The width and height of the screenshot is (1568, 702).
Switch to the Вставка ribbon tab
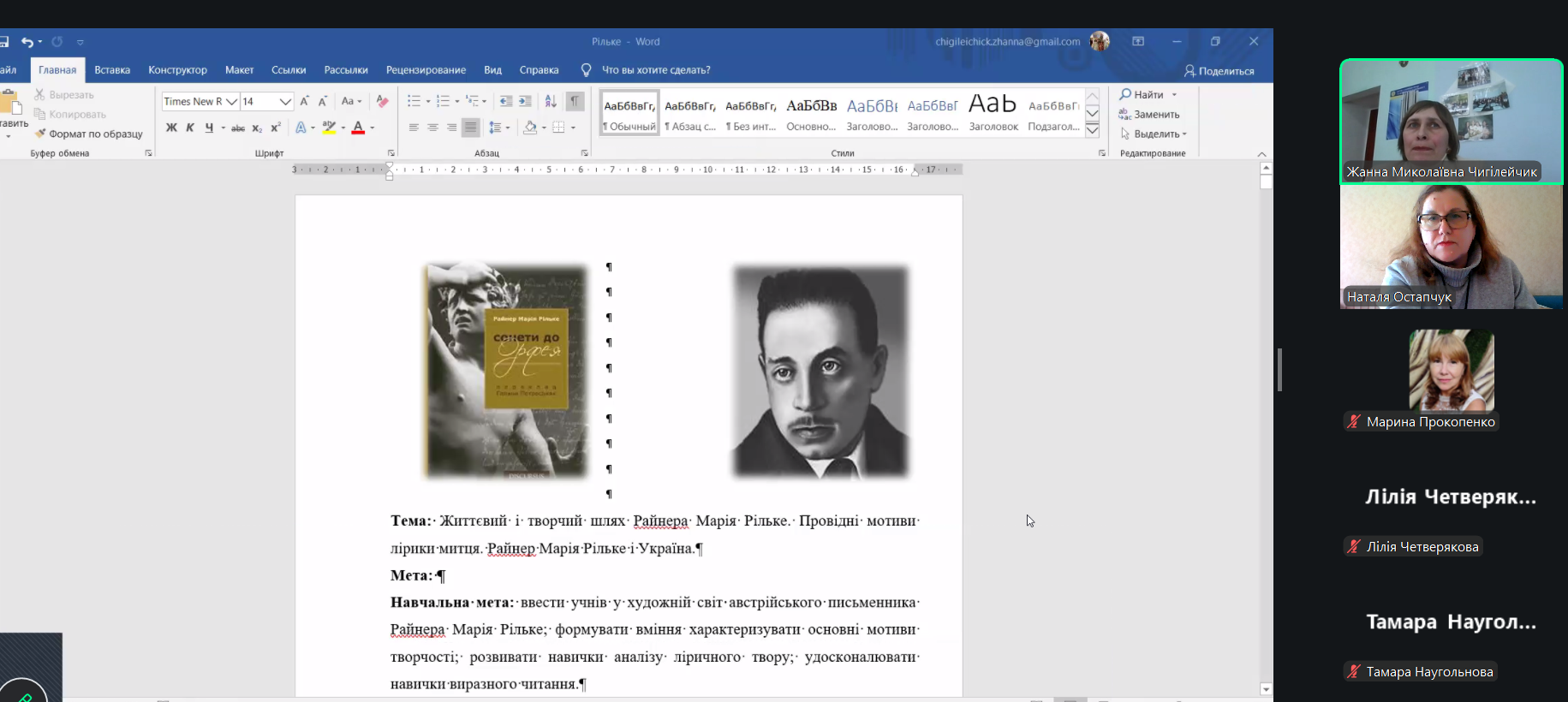[x=112, y=70]
